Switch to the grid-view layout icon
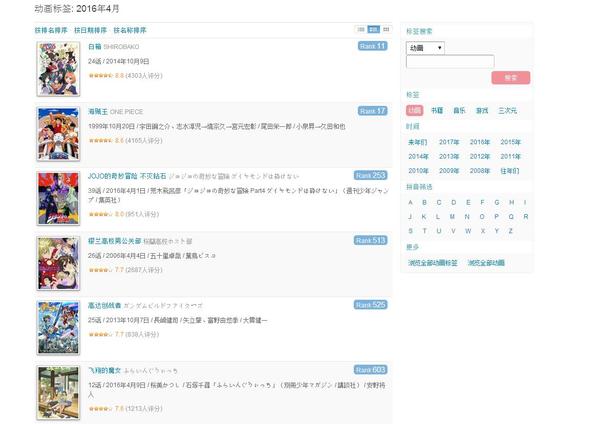The width and height of the screenshot is (600, 424). click(386, 29)
